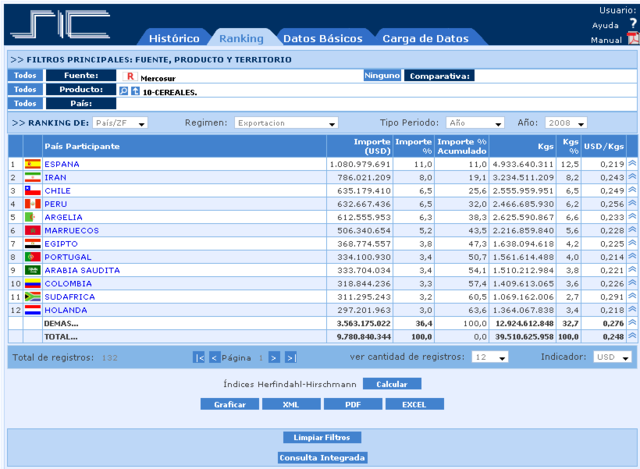The image size is (640, 469).
Task: Open the ver cantidad de registros dropdown
Action: (x=490, y=357)
